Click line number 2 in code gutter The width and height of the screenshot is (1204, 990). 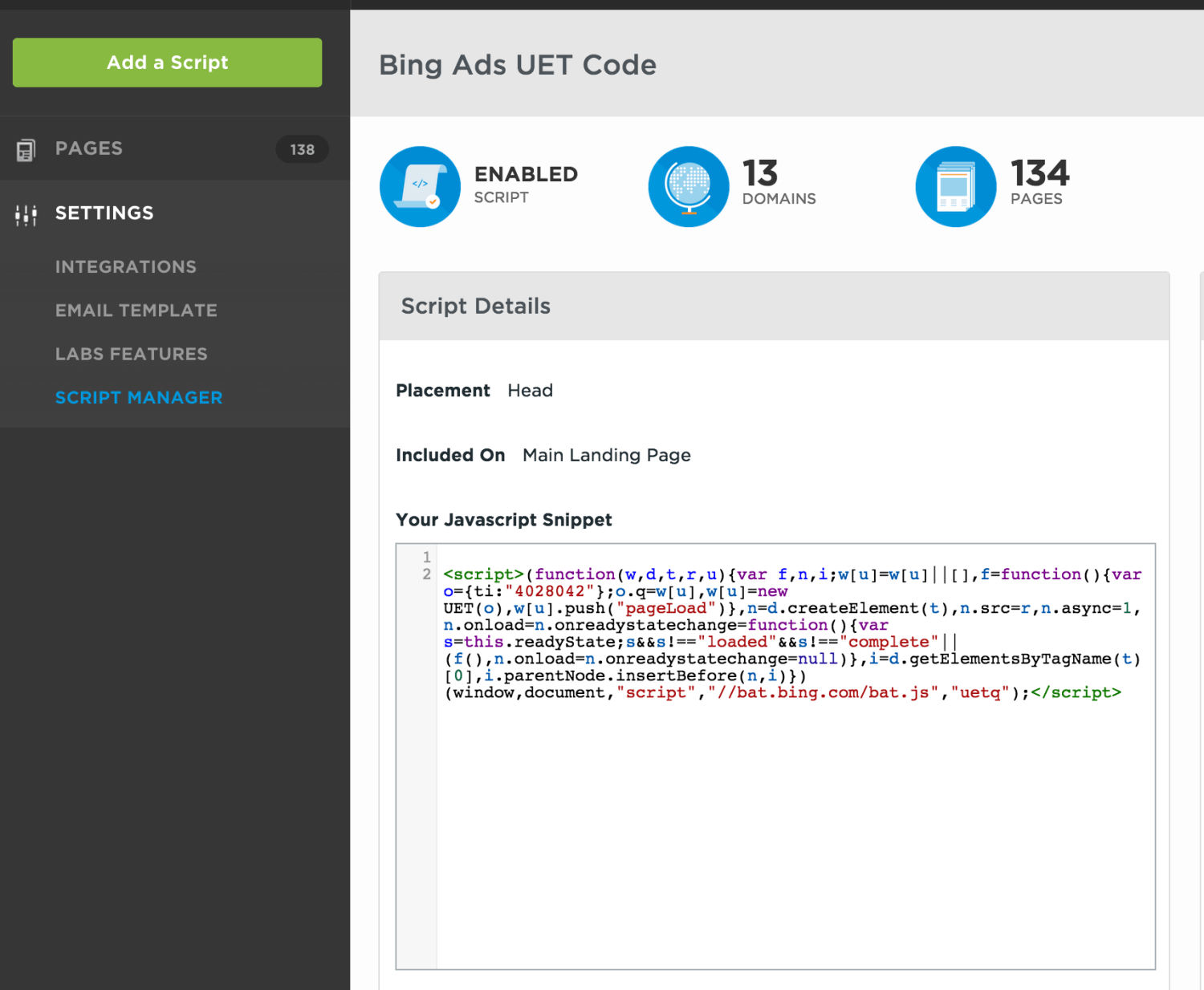coord(426,574)
